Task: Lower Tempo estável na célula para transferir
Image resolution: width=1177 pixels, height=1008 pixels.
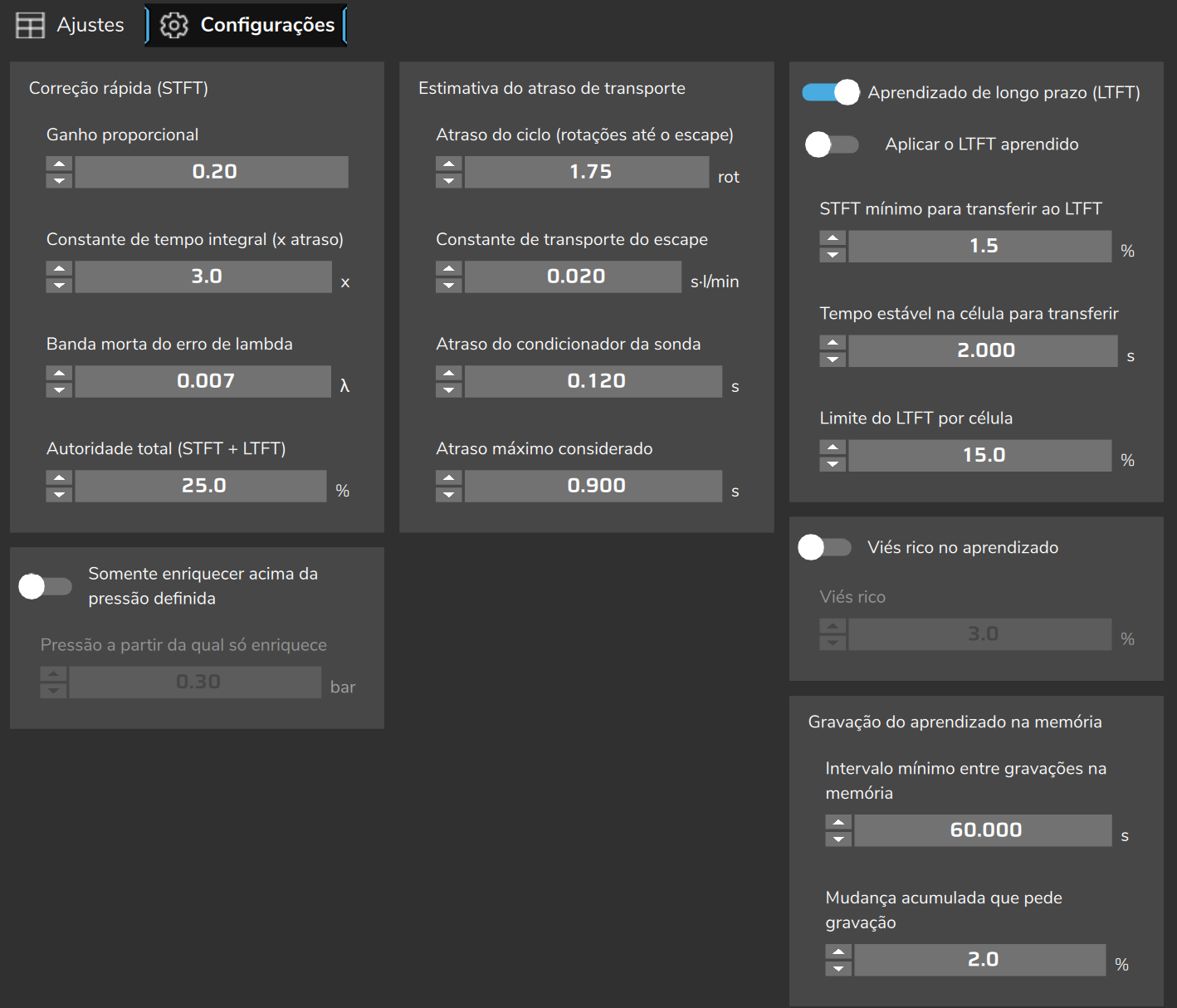Action: (x=833, y=360)
